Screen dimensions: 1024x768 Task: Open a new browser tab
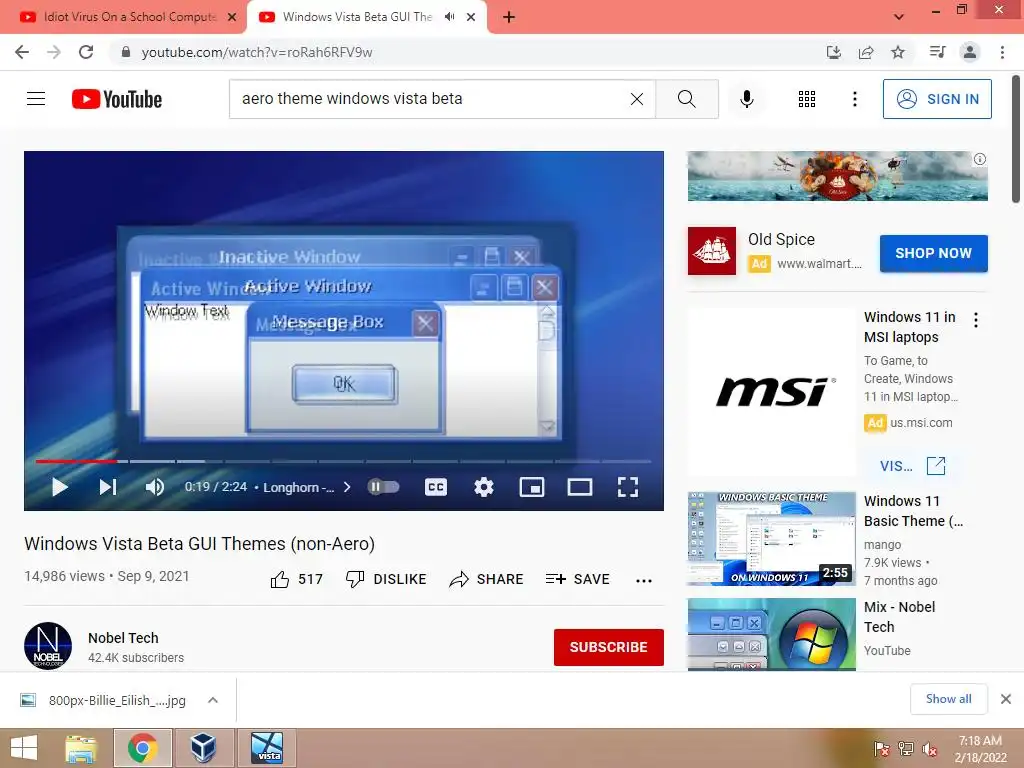point(509,17)
